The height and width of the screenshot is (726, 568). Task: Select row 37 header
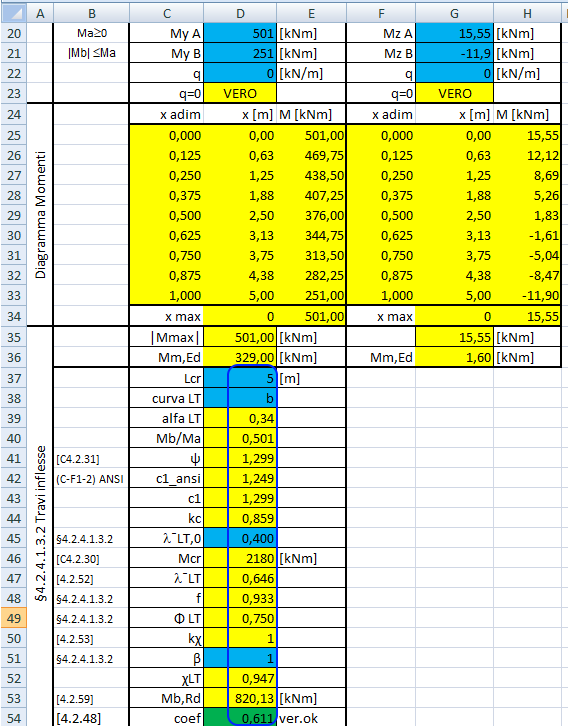click(x=13, y=378)
